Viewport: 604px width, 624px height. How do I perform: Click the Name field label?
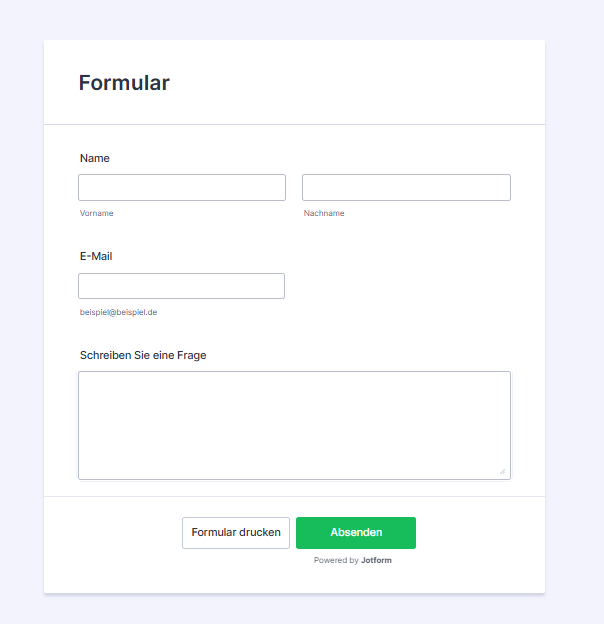click(95, 158)
